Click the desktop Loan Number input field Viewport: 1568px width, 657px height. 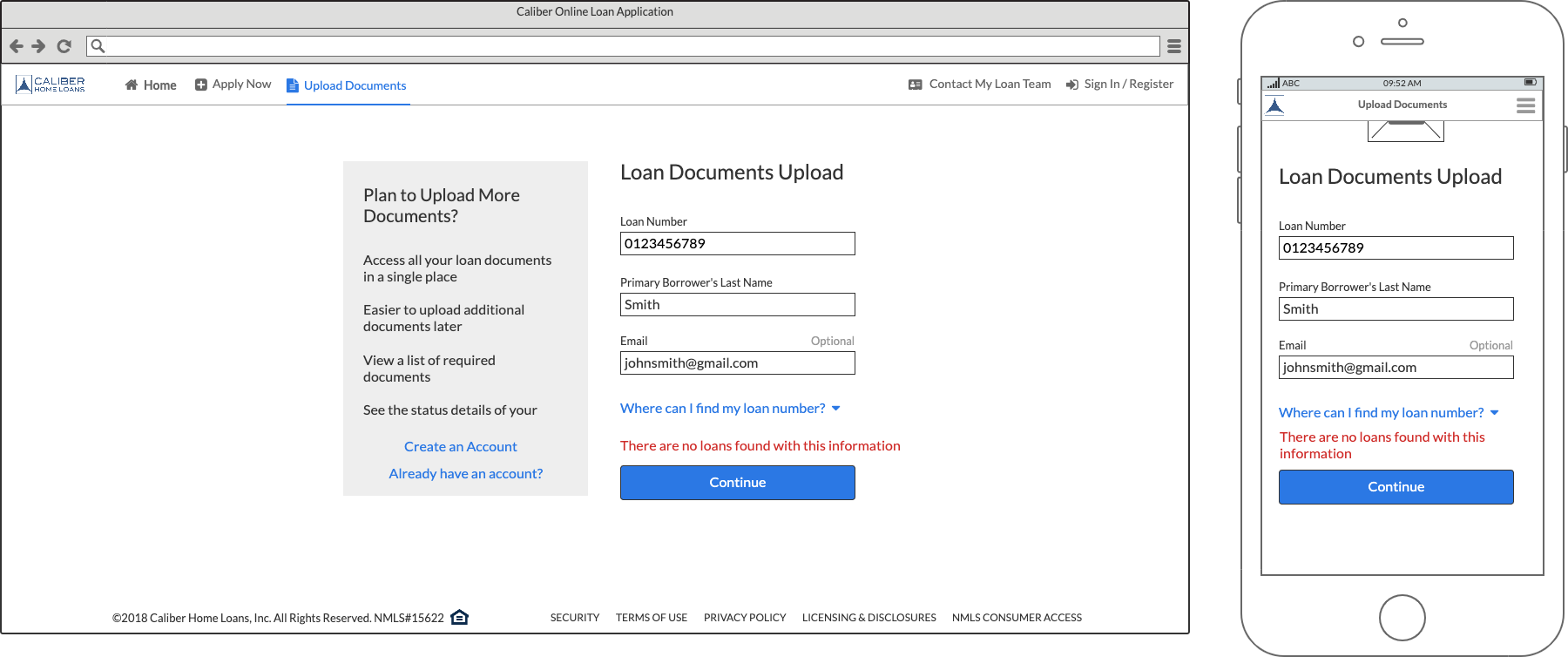pos(737,244)
